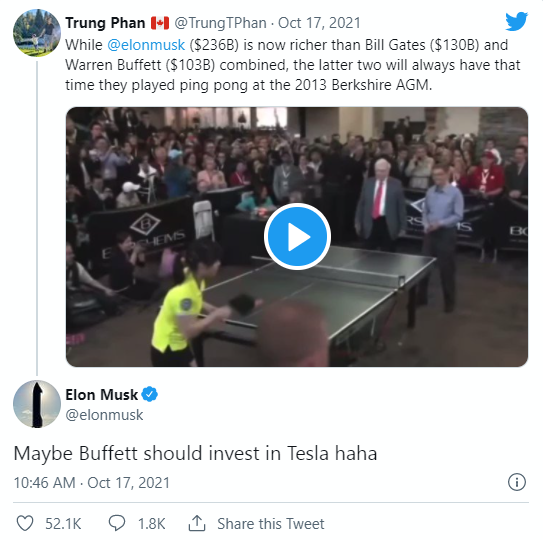
Task: Click the Canadian flag emoji
Action: click(x=160, y=23)
